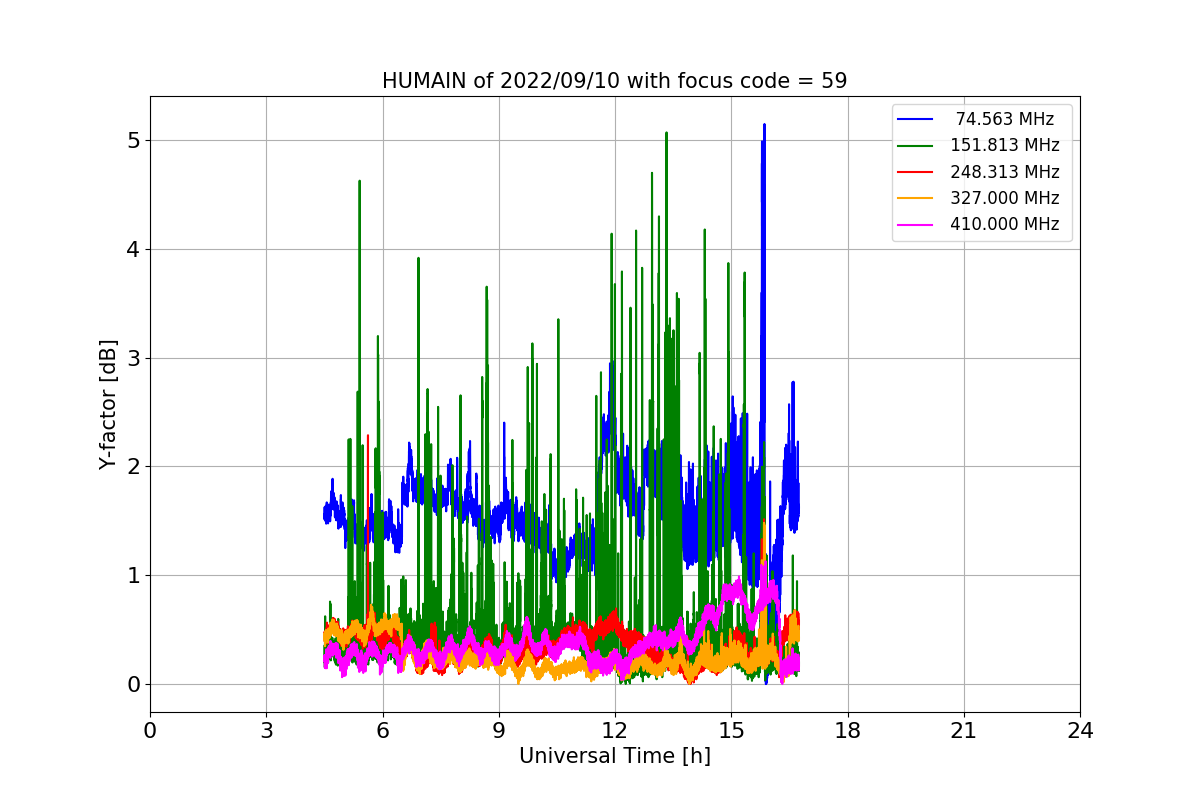Click the red line swatch in the legend
Image resolution: width=1200 pixels, height=800 pixels.
[917, 172]
